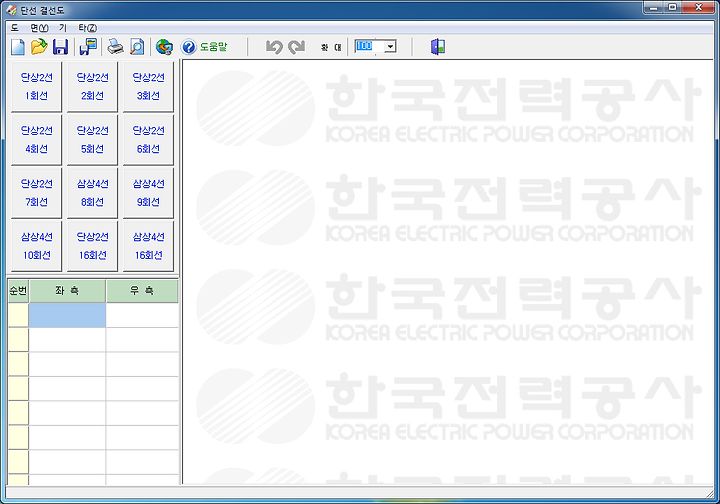Select the 단상2선 16회선 button
This screenshot has width=720, height=504.
[x=92, y=246]
